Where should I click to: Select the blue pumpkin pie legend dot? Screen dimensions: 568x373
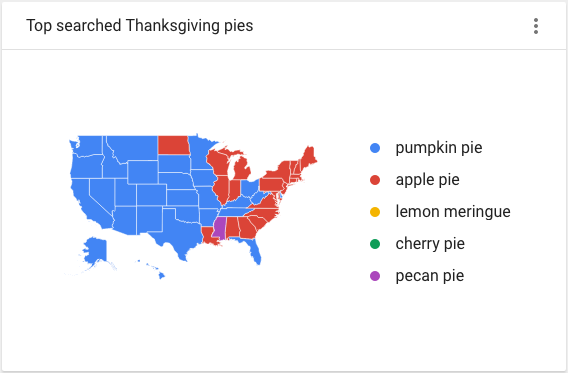pyautogui.click(x=375, y=148)
